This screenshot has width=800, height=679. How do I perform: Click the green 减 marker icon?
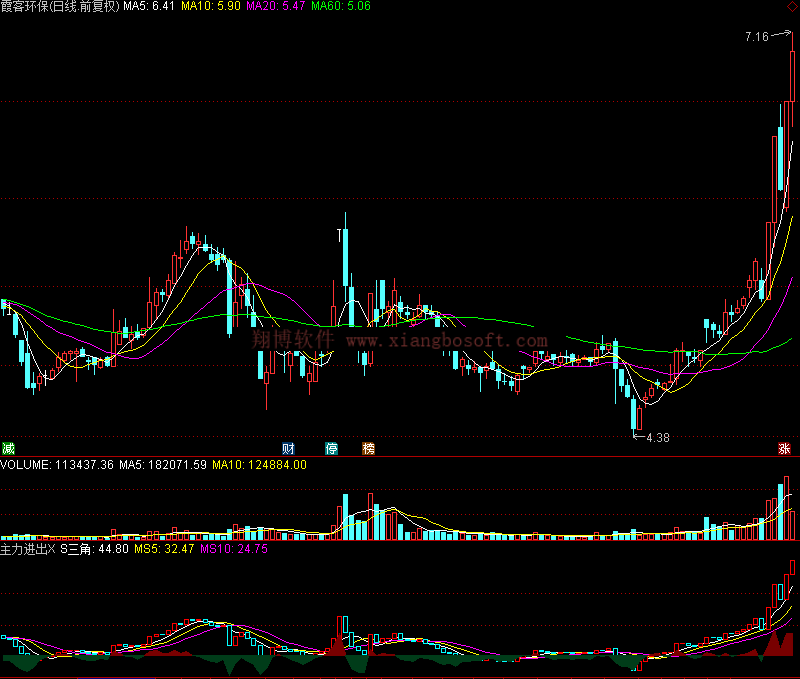[8, 448]
